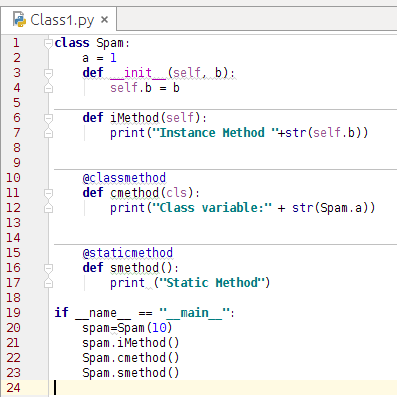397x397 pixels.
Task: Click the 'Spam.smethod()' call
Action: coord(131,373)
